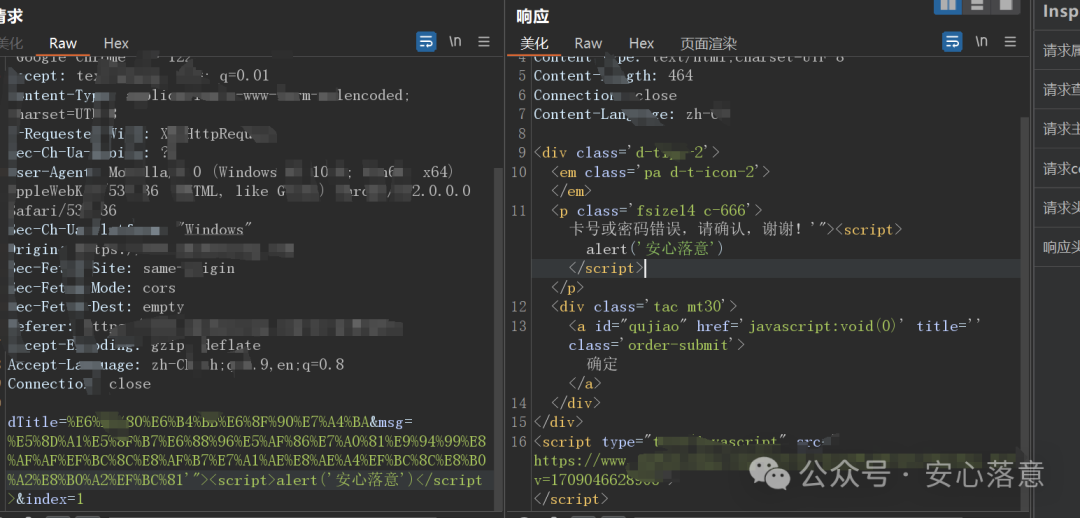The height and width of the screenshot is (518, 1080).
Task: Toggle \n non-printable characters in request panel
Action: point(455,41)
